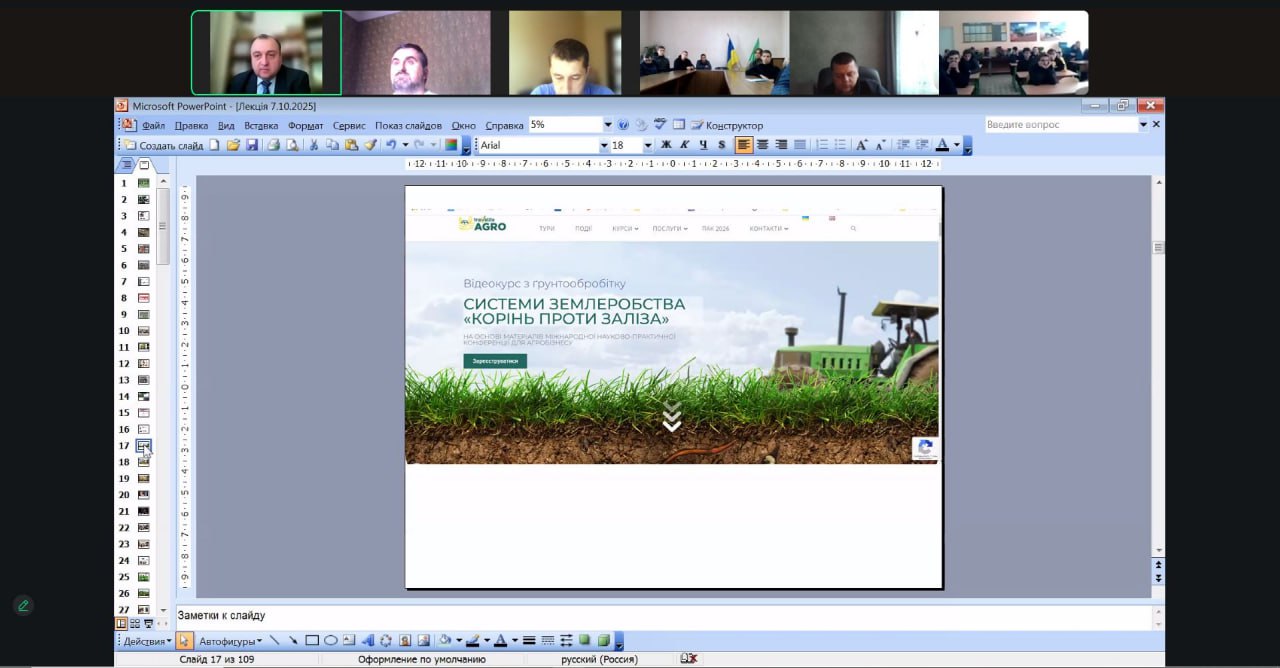Toggle bold formatting (Ж)

(x=666, y=145)
